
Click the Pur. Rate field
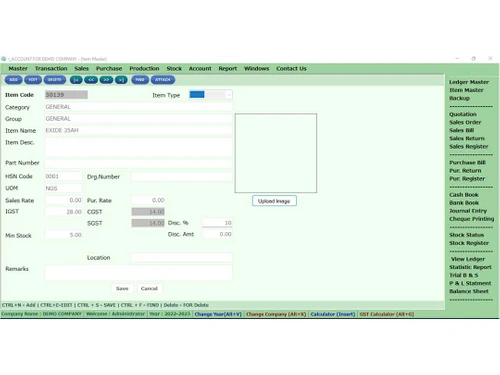tap(148, 200)
